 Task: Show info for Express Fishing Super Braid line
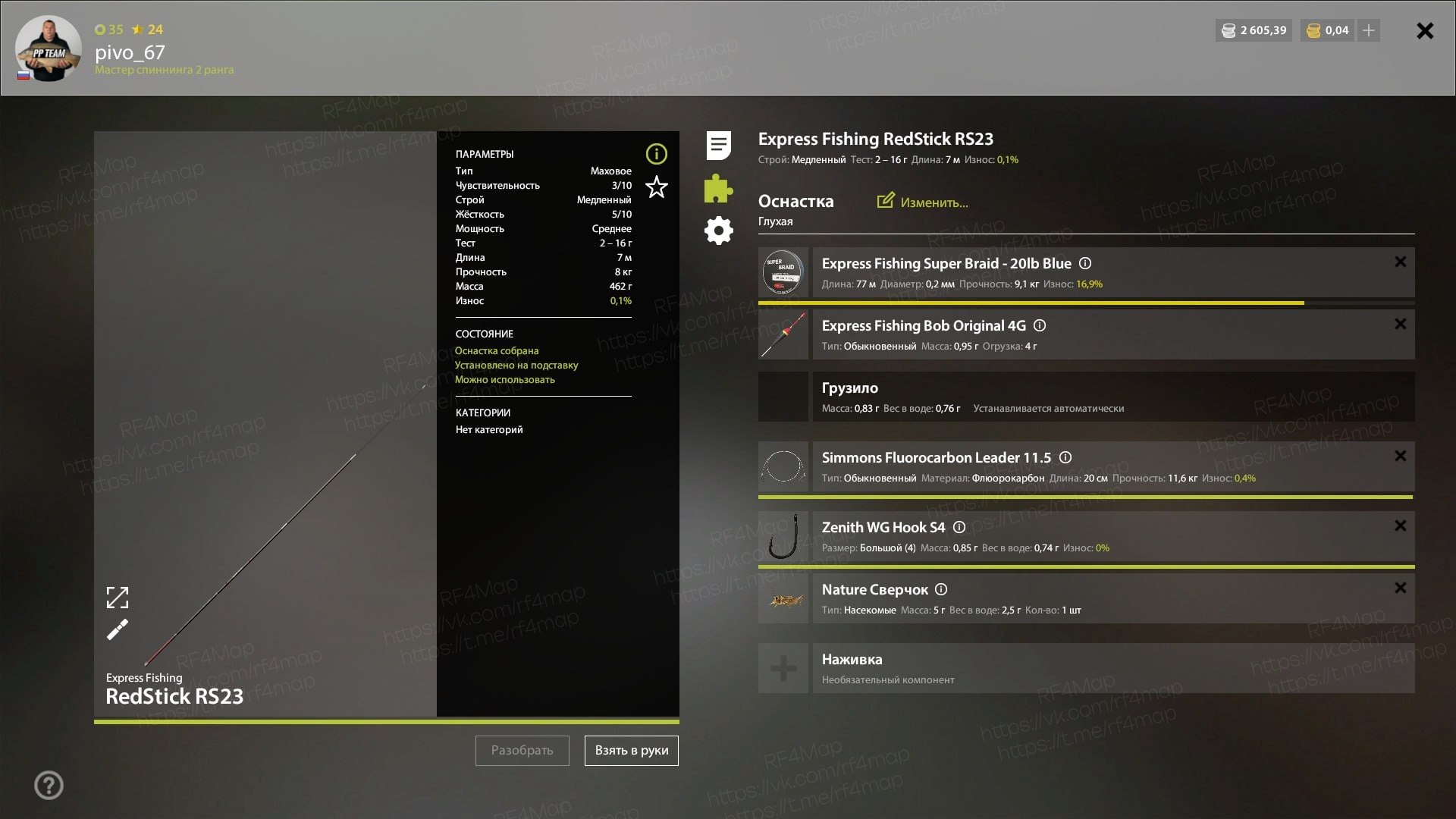tap(1085, 263)
